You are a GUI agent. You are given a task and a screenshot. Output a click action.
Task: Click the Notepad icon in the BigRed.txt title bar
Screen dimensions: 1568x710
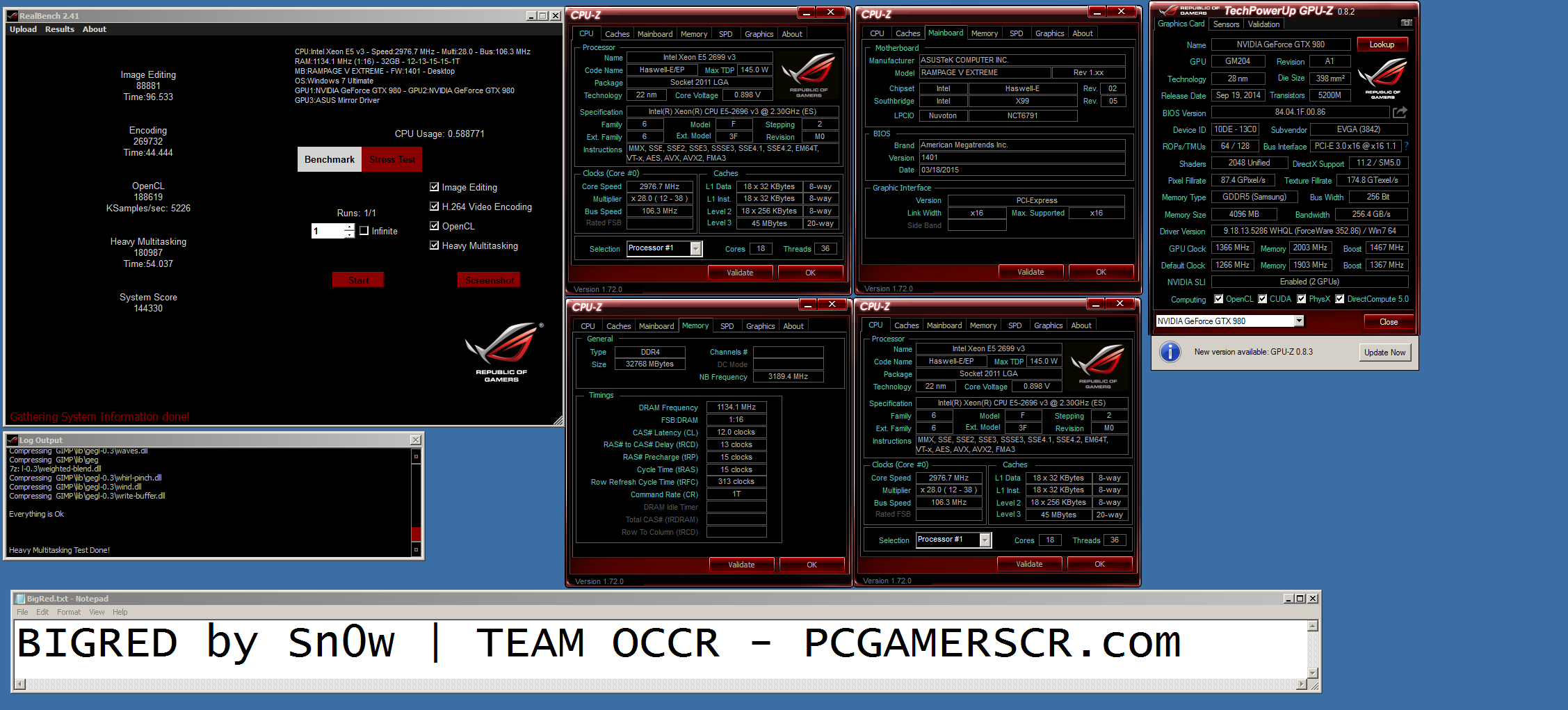(x=20, y=599)
